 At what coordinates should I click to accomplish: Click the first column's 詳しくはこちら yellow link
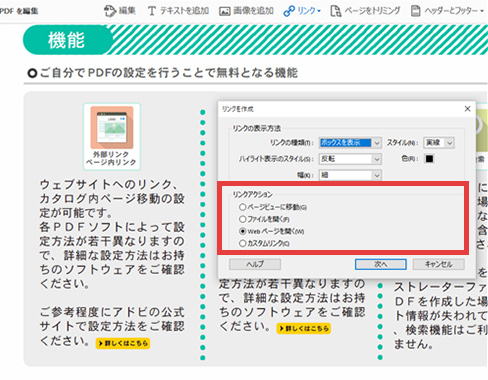point(123,343)
